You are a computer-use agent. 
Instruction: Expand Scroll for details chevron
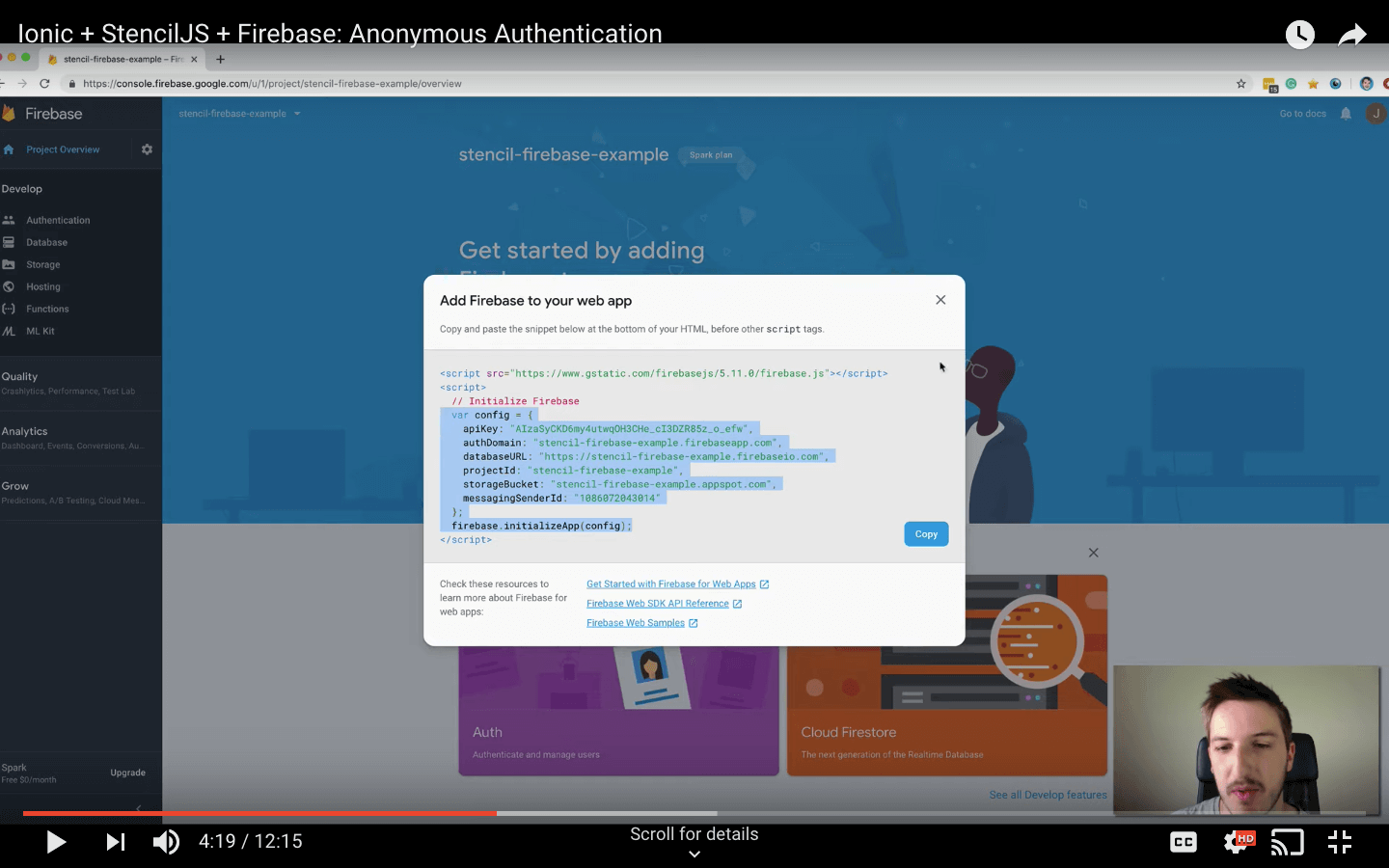694,854
